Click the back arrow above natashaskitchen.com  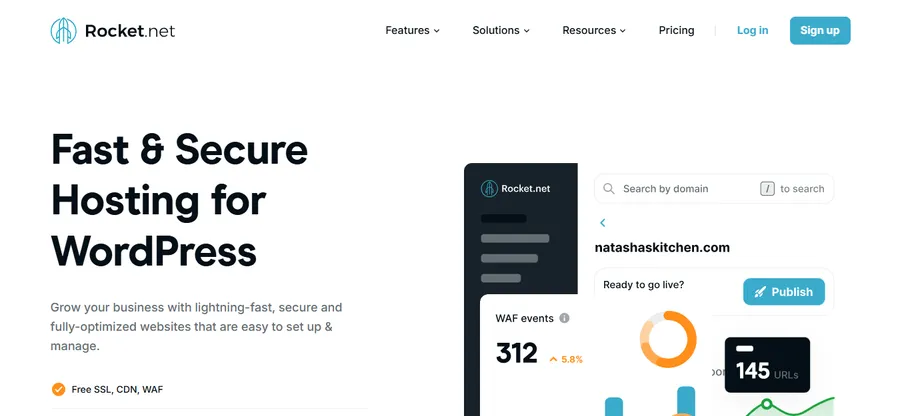click(x=602, y=223)
